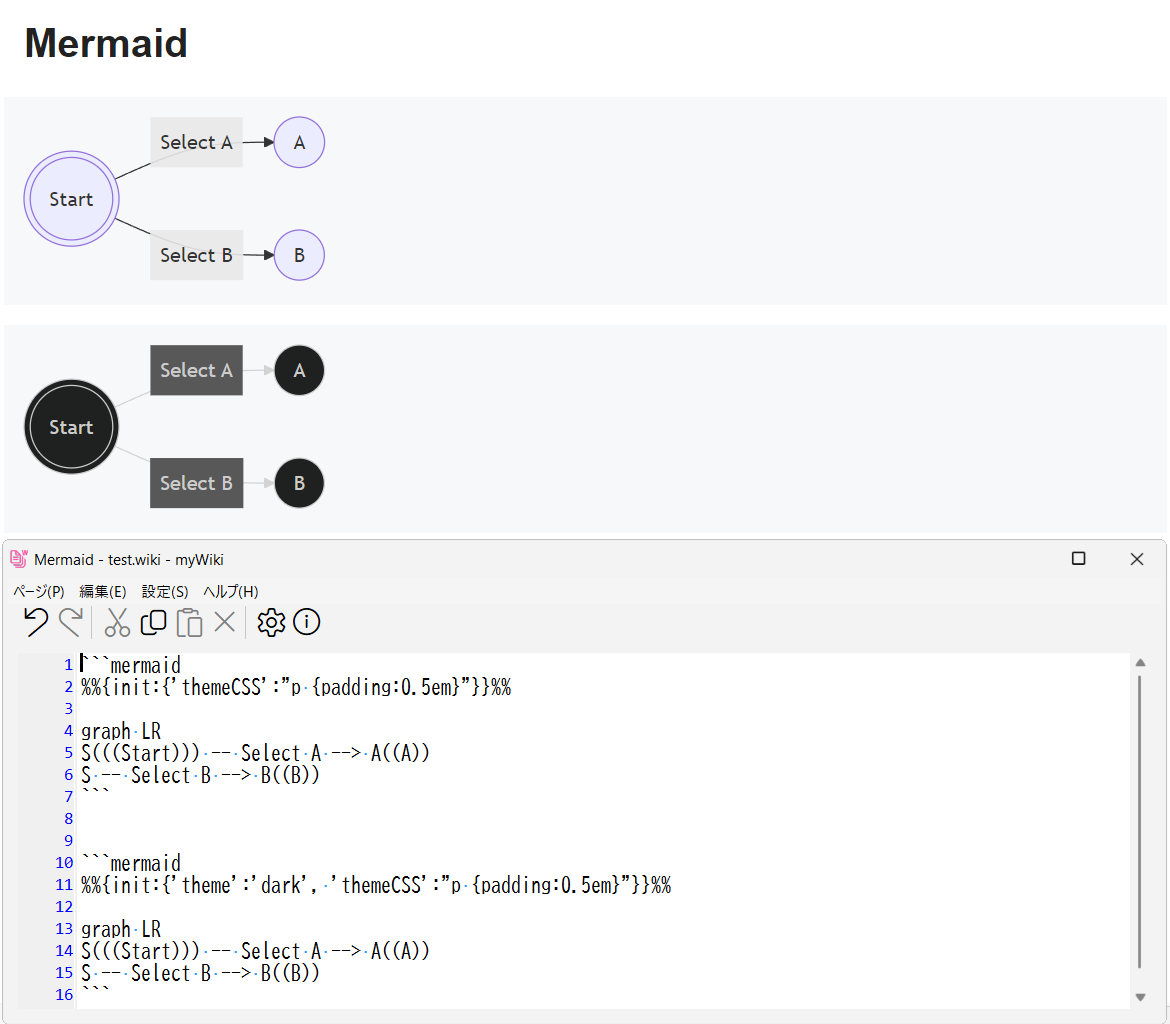The width and height of the screenshot is (1170, 1024).
Task: Click line 4 text graph LR
Action: [121, 731]
